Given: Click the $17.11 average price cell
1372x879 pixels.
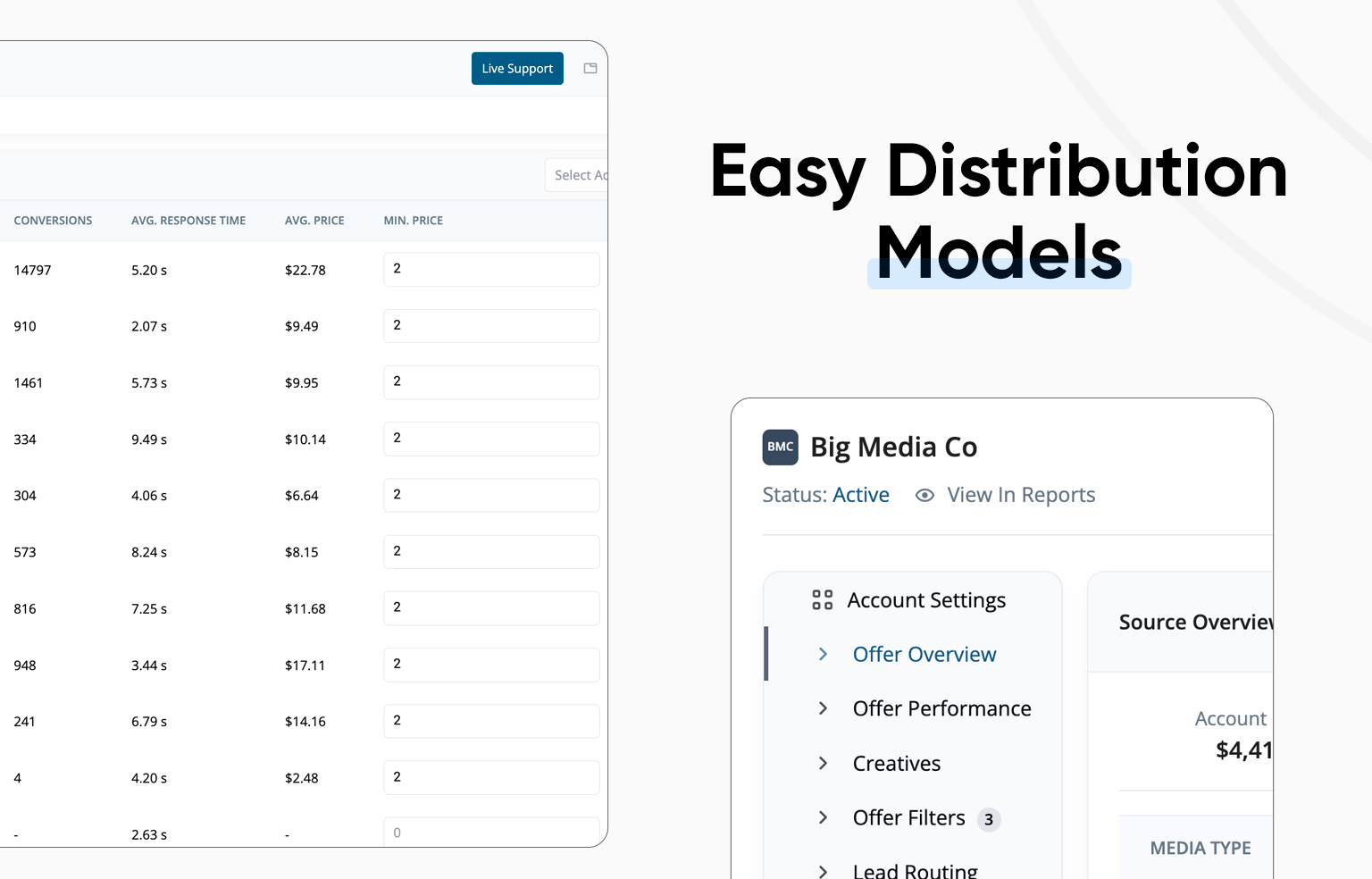Looking at the screenshot, I should point(305,665).
